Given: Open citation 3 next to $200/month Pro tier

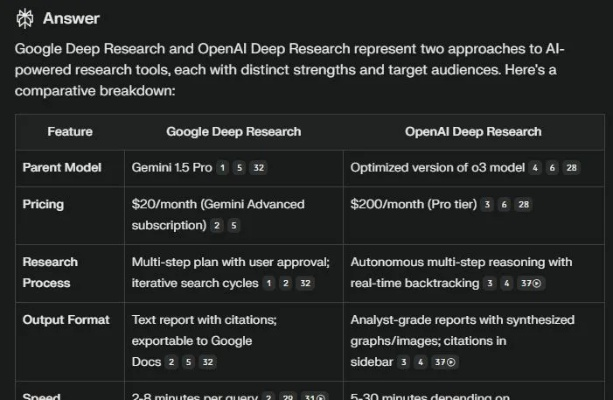Looking at the screenshot, I should pos(487,205).
